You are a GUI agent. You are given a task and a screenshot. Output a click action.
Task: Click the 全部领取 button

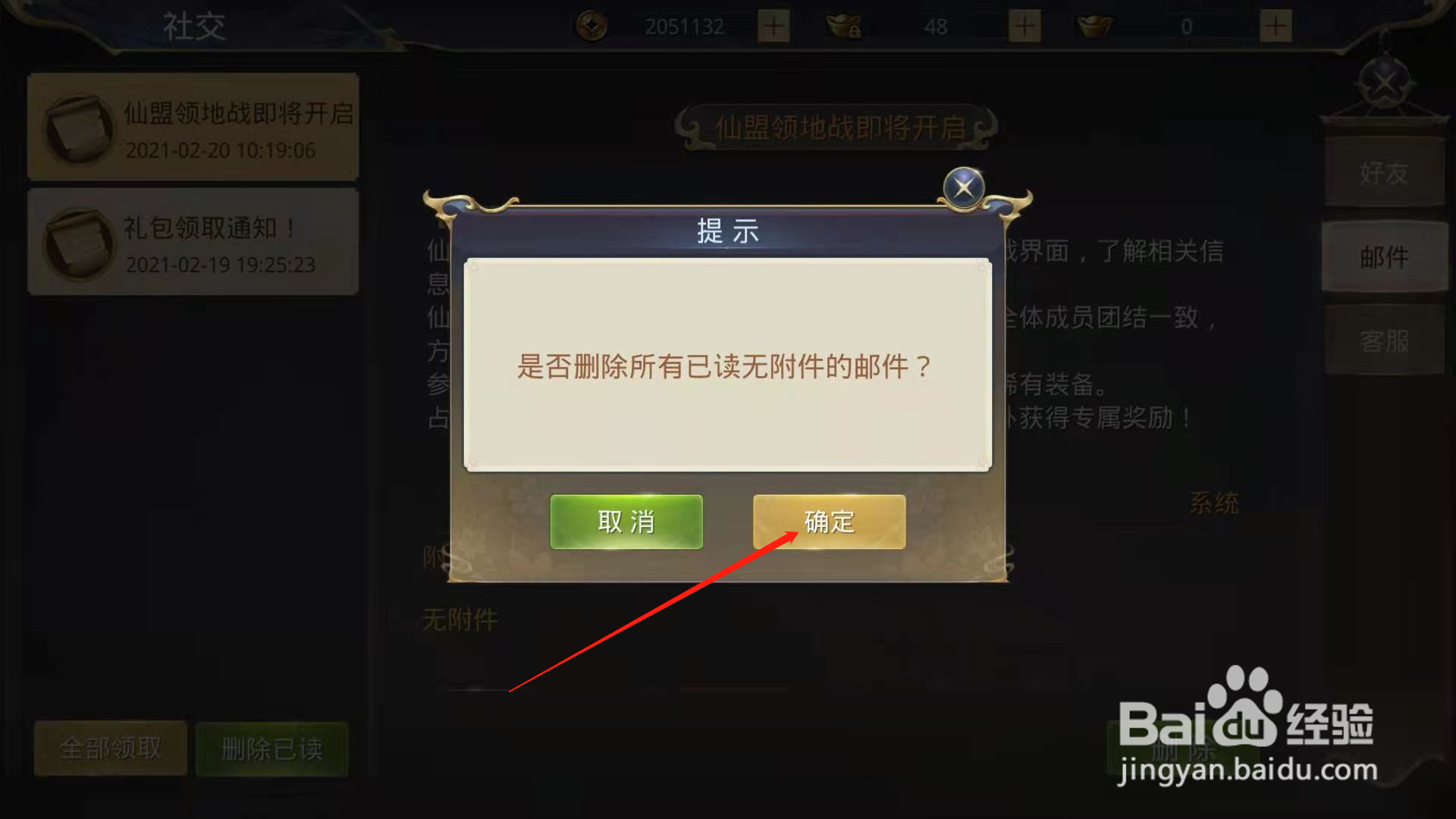click(x=111, y=748)
